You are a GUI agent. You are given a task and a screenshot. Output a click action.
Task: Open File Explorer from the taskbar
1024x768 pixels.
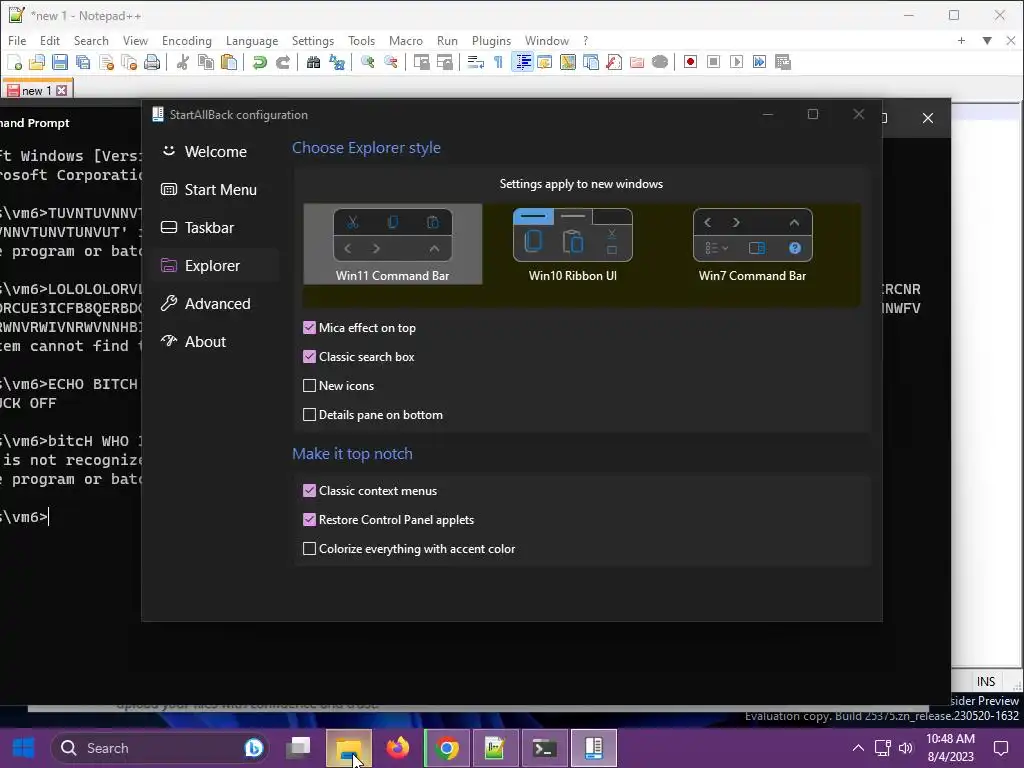click(x=349, y=748)
